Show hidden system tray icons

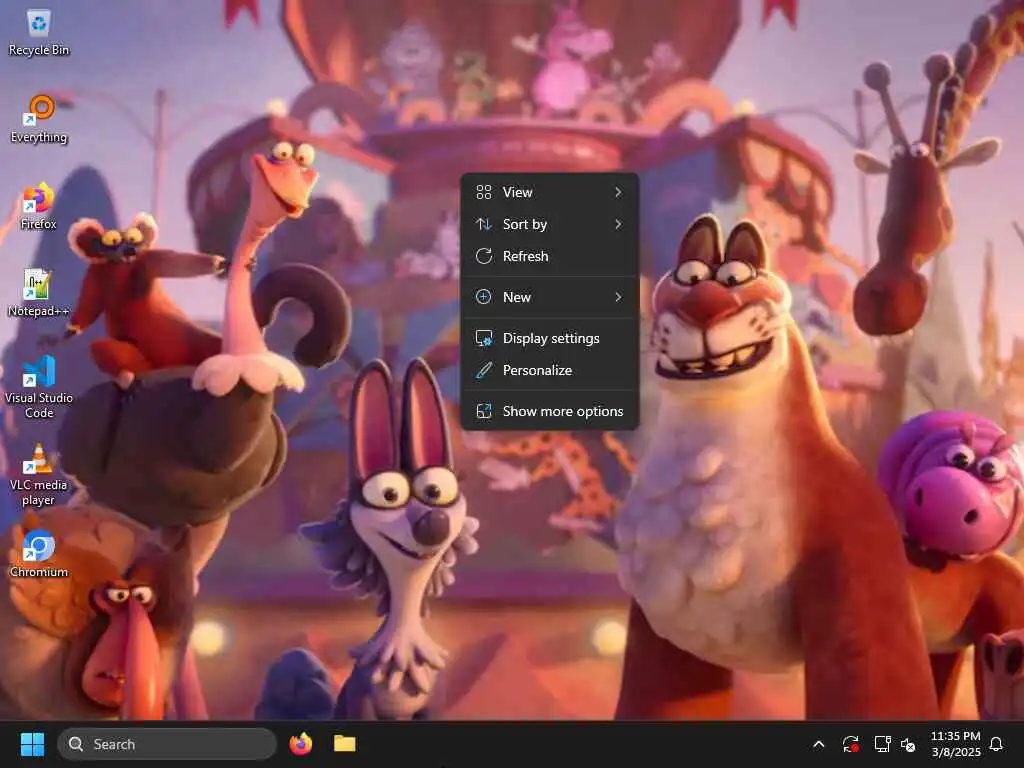(x=818, y=744)
